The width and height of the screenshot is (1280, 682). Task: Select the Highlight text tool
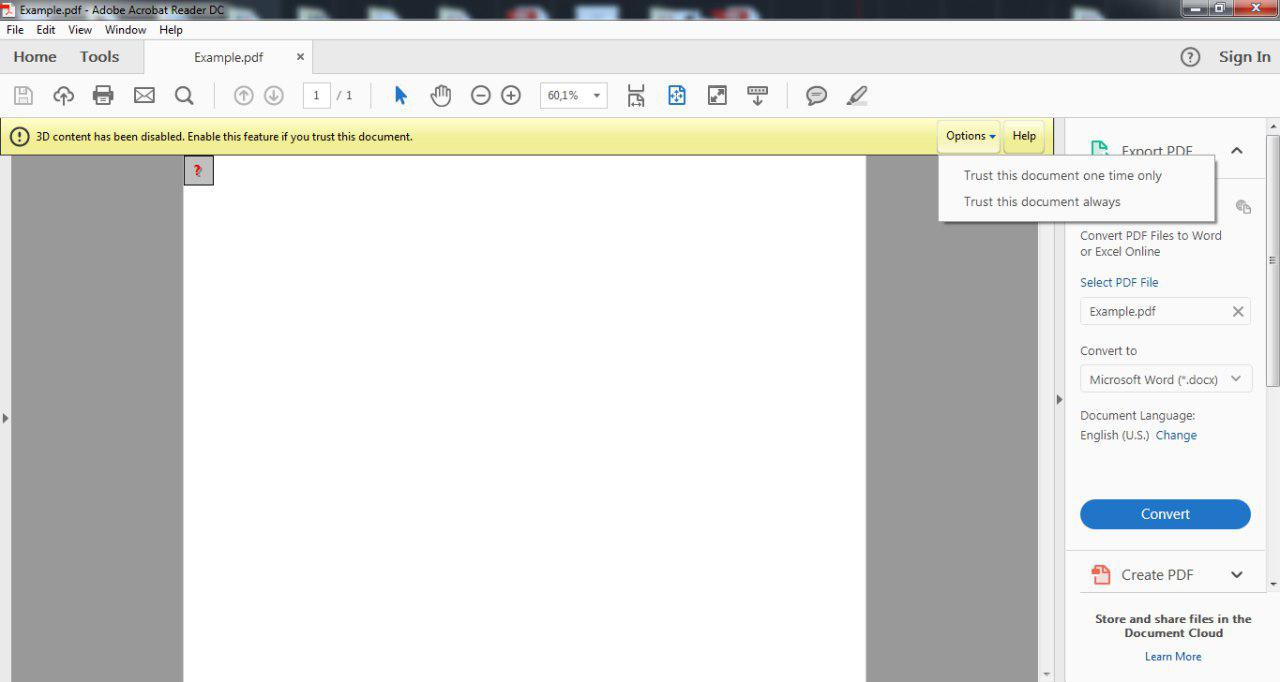tap(856, 95)
